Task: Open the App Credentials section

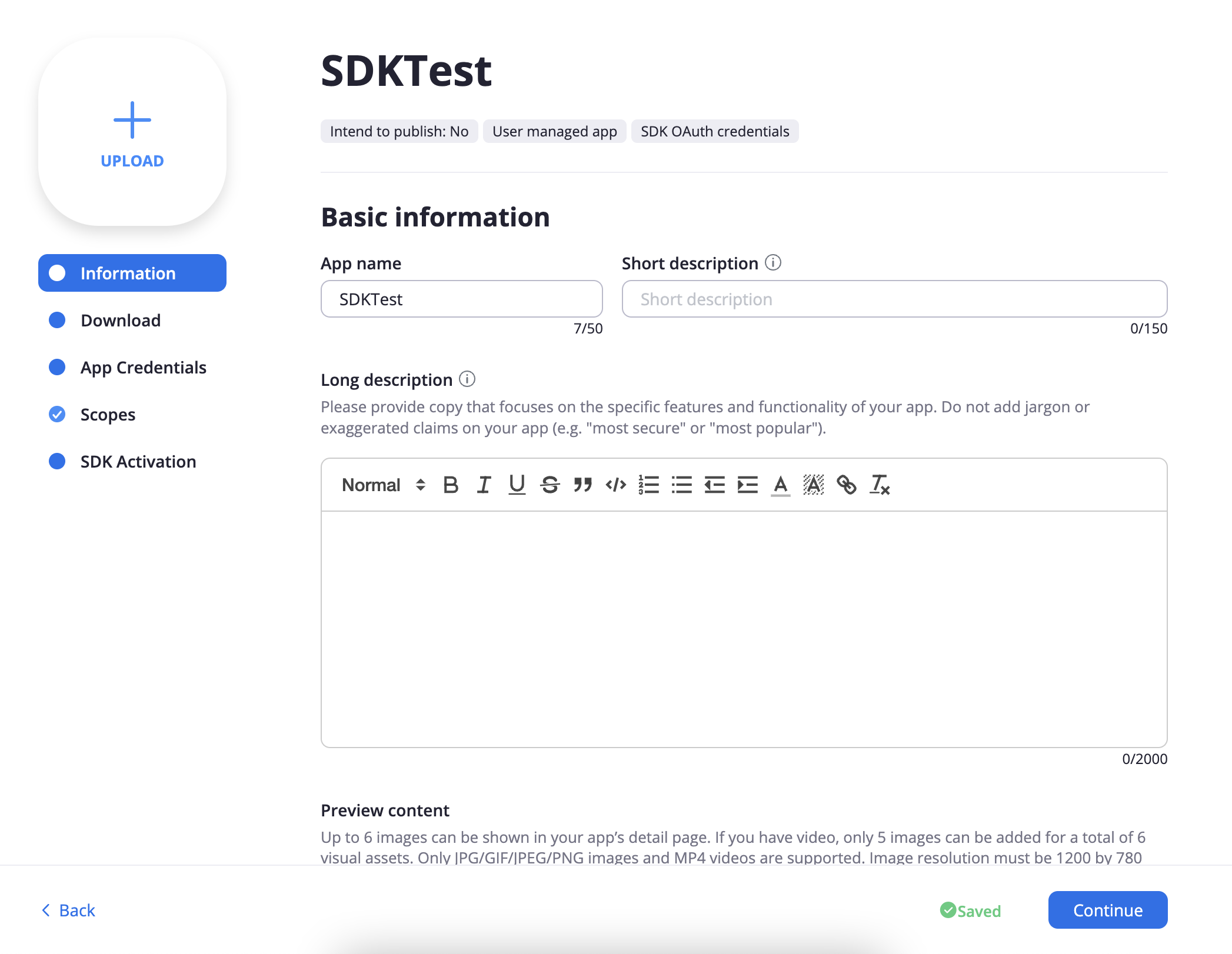Action: tap(143, 368)
